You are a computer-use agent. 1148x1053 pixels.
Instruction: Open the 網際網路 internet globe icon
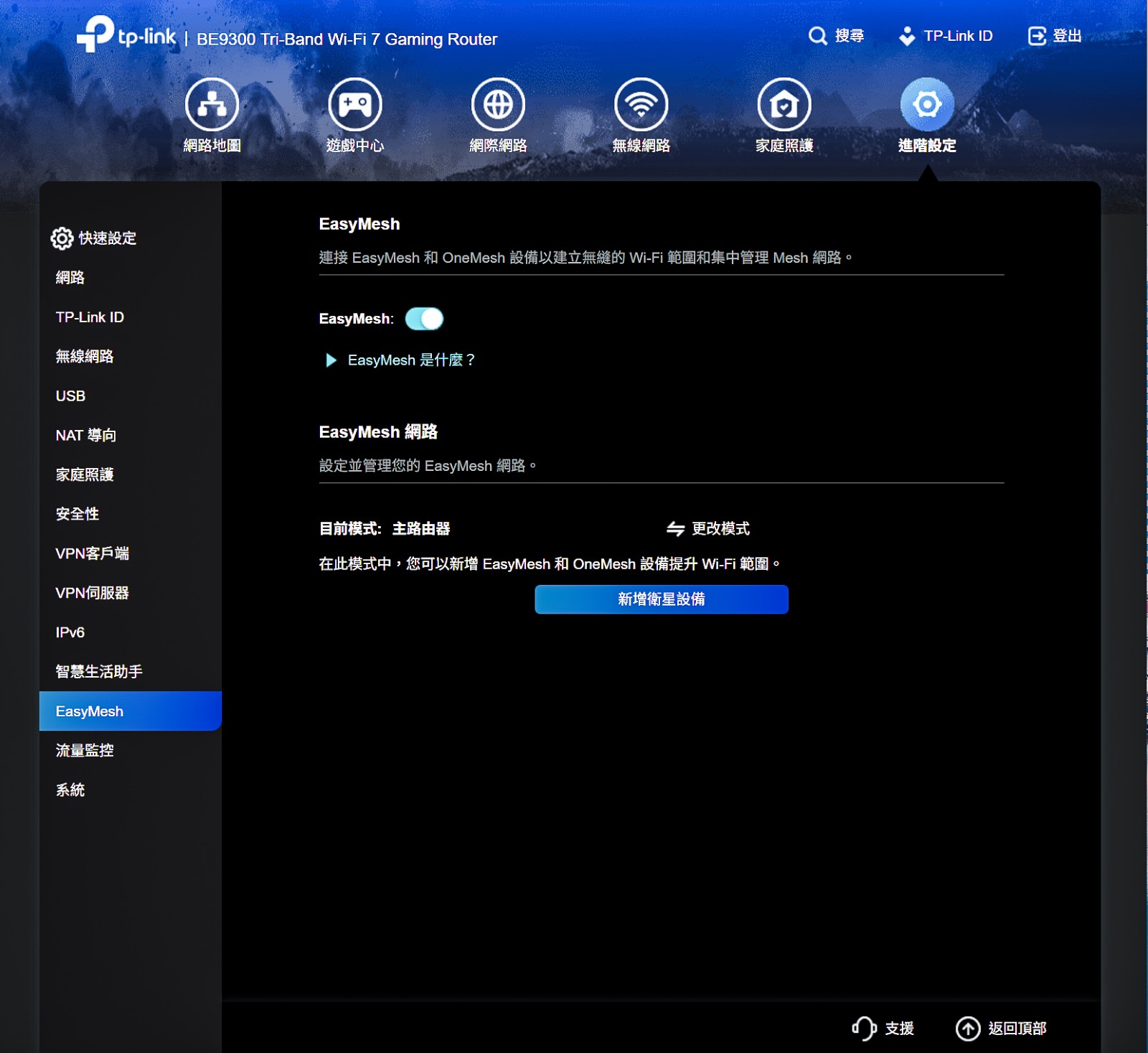coord(498,105)
